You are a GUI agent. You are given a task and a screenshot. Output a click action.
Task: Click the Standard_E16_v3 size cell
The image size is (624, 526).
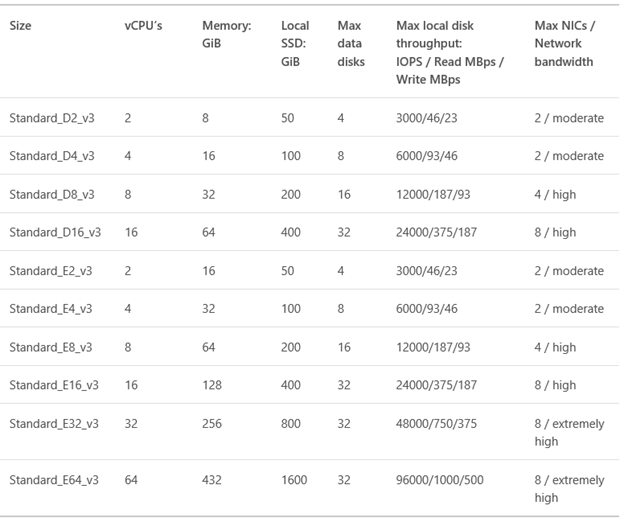(54, 385)
